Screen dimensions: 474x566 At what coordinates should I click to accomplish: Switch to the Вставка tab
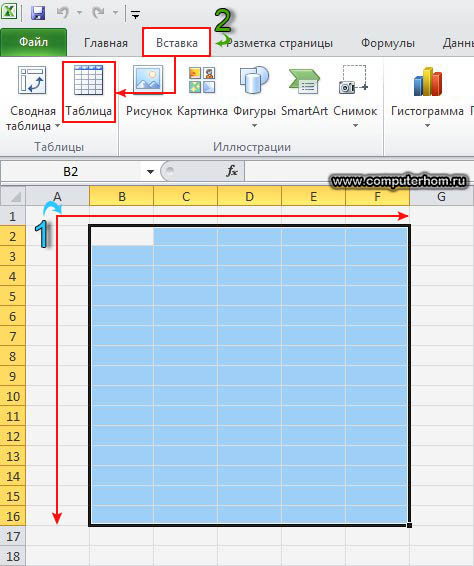(177, 43)
